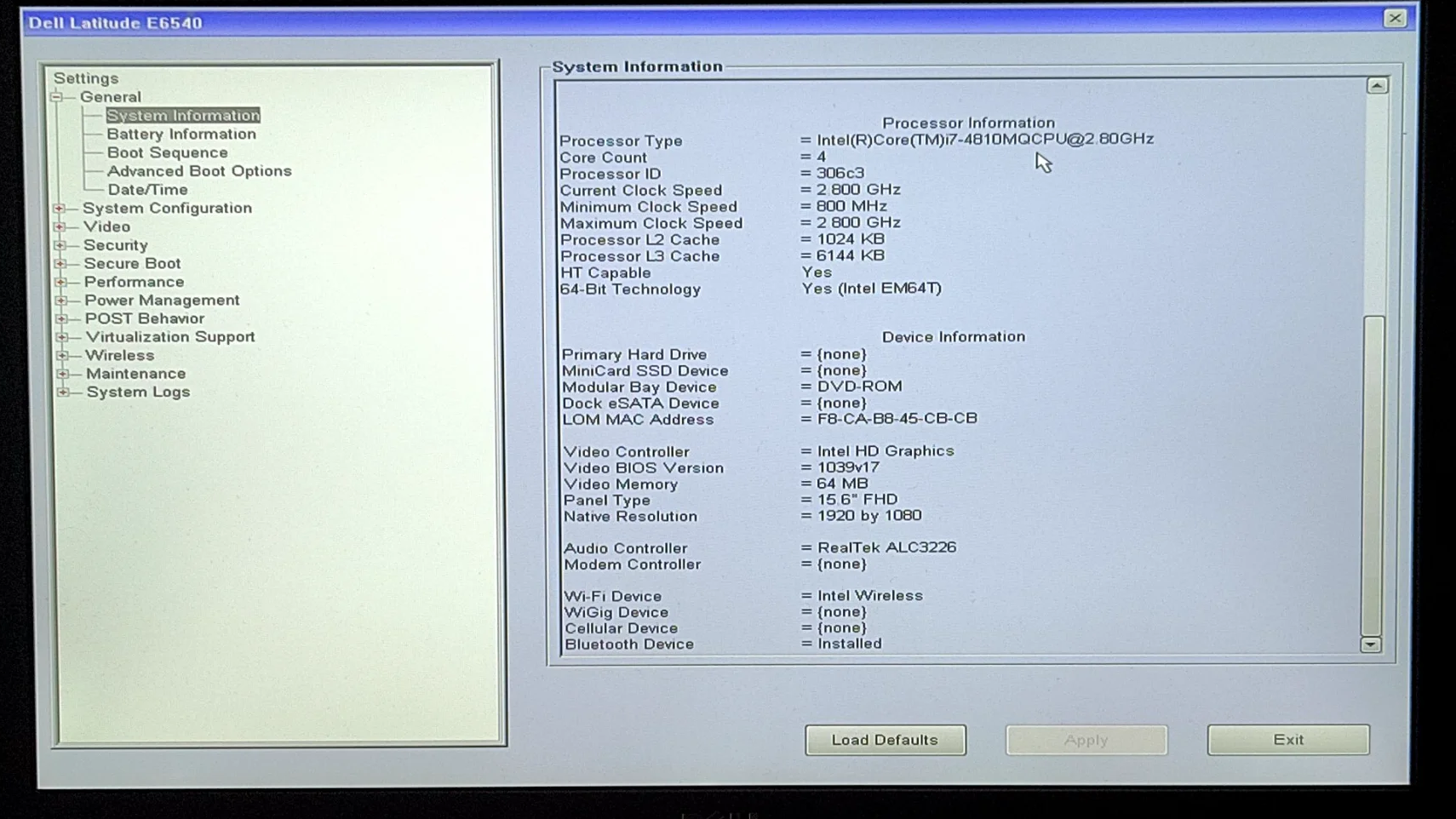Expand the Power Management node
Viewport: 1456px width, 819px height.
[x=61, y=301]
